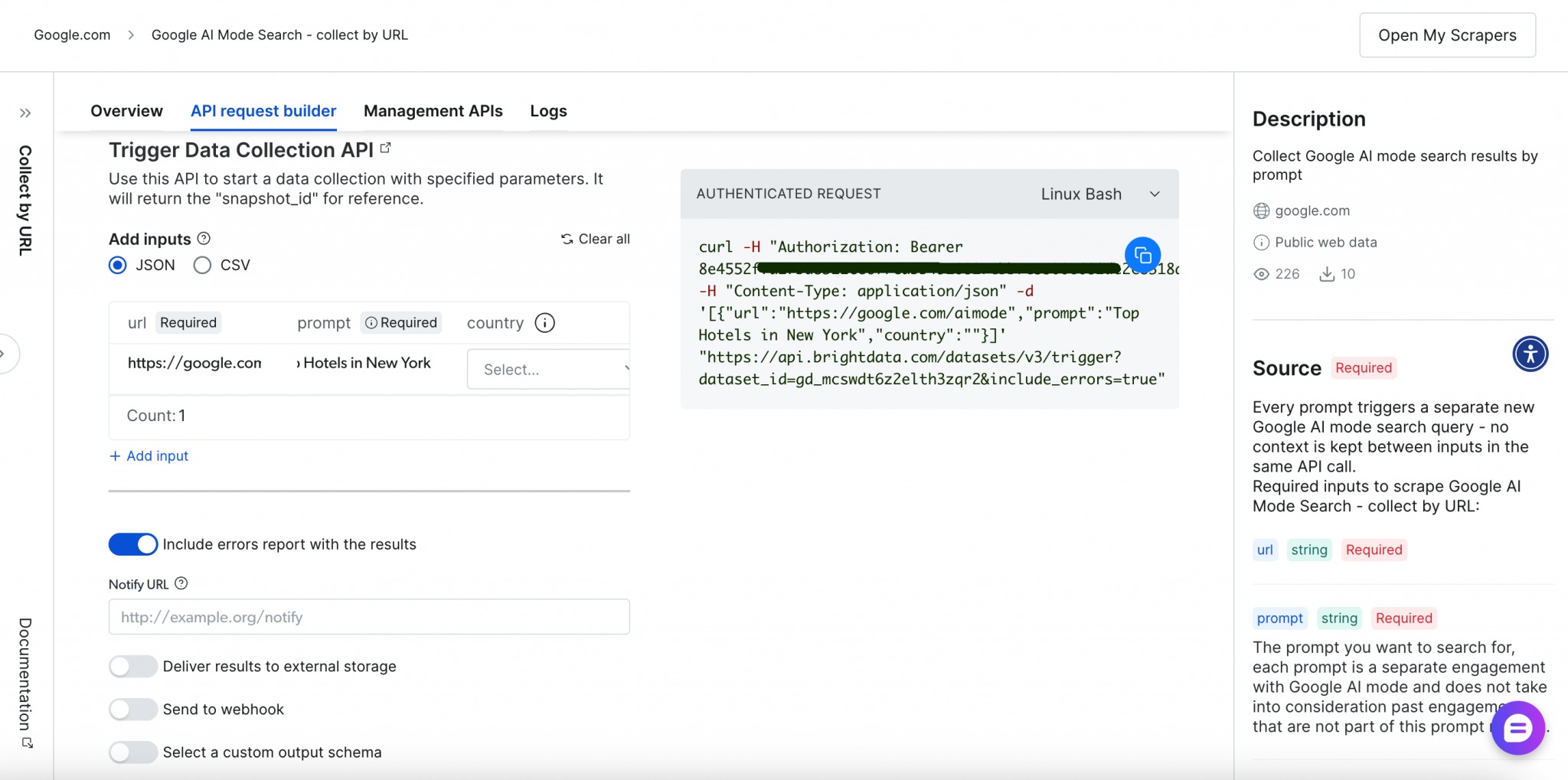Select the JSON input format

tap(118, 265)
